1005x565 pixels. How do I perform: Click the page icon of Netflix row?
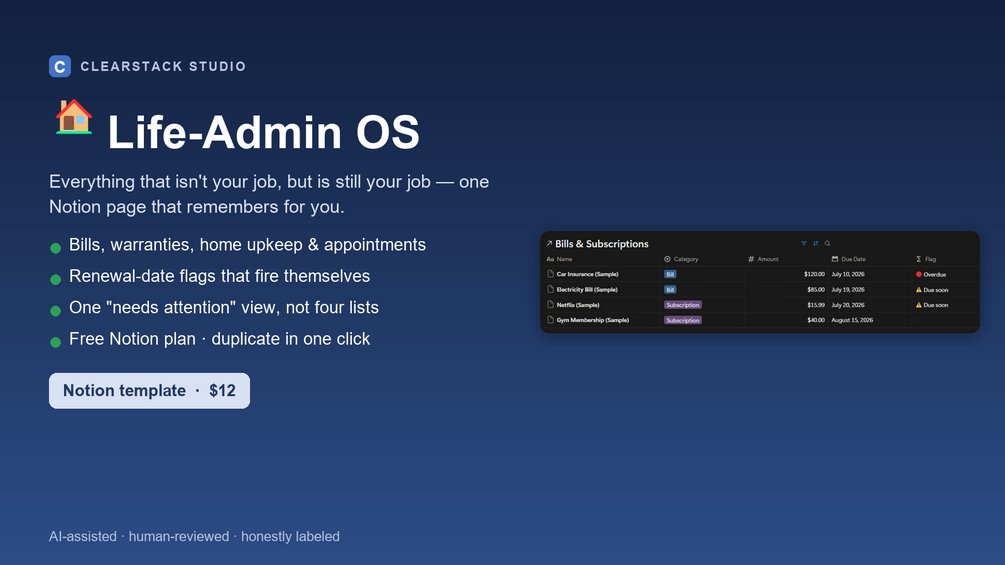pyautogui.click(x=550, y=304)
